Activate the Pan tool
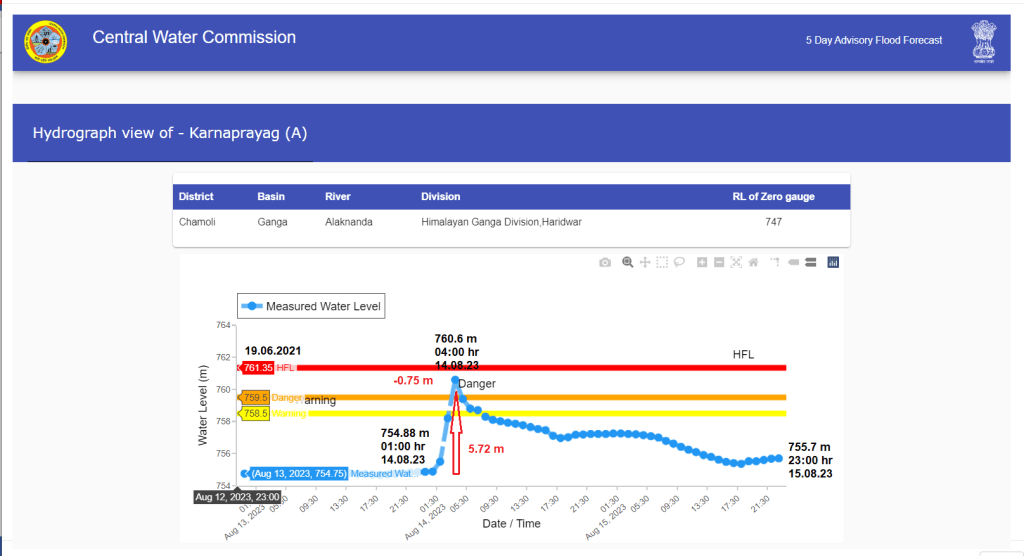Viewport: 1024px width, 556px height. click(x=645, y=262)
